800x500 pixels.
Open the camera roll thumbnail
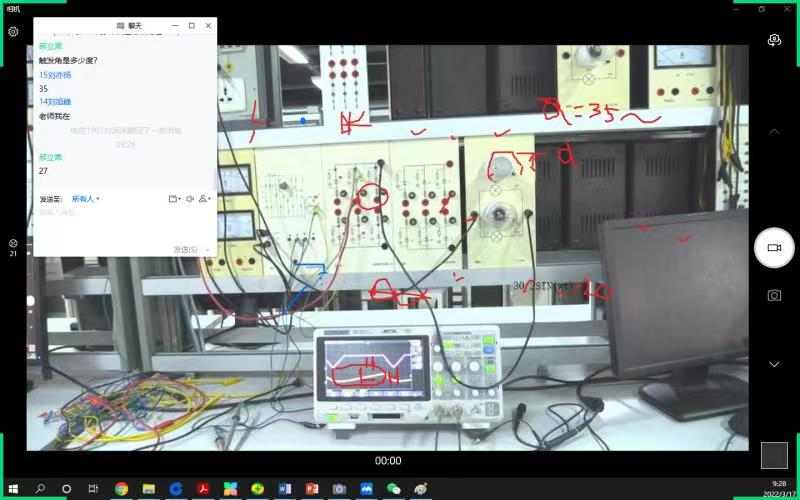point(774,455)
